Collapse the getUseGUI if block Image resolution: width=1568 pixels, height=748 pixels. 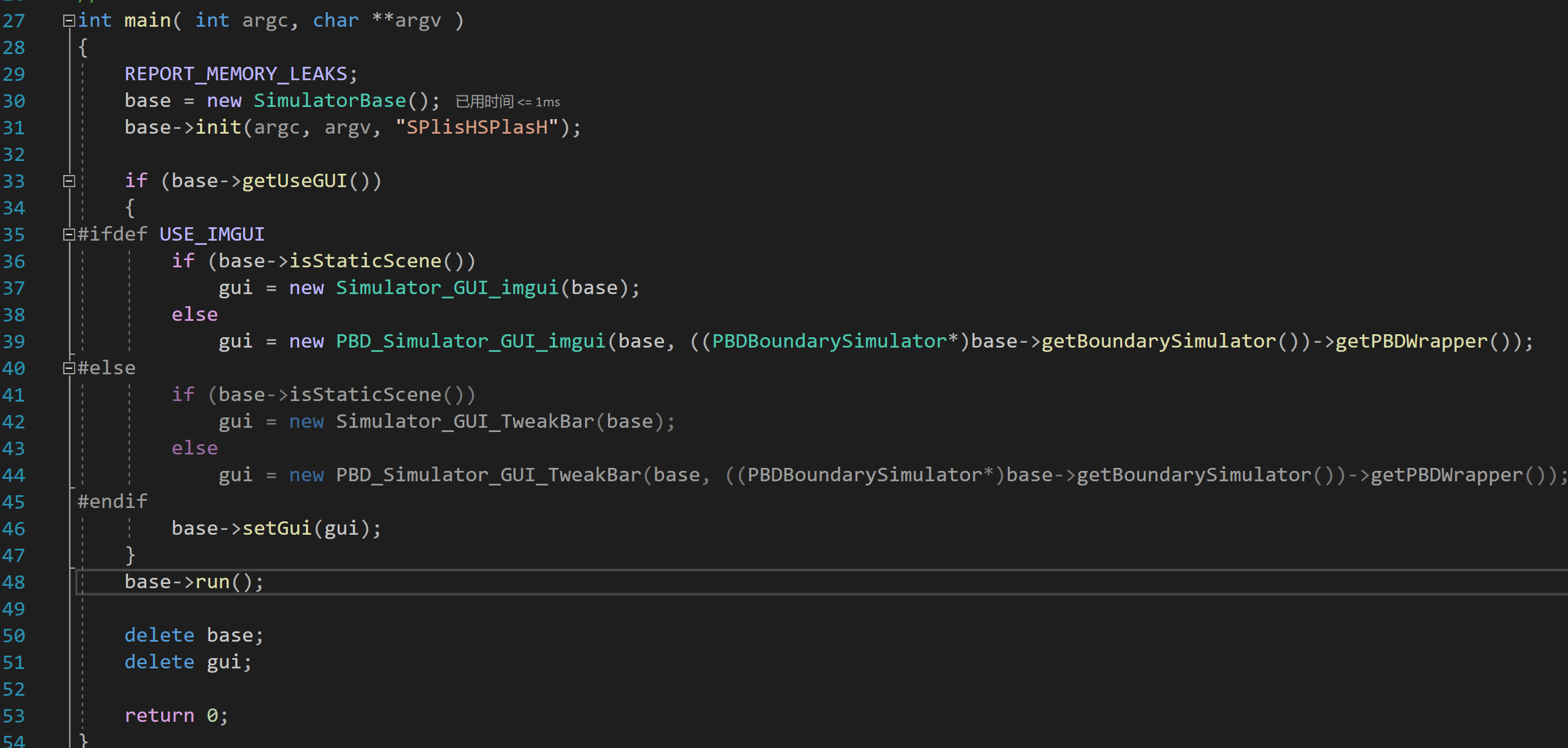[69, 181]
